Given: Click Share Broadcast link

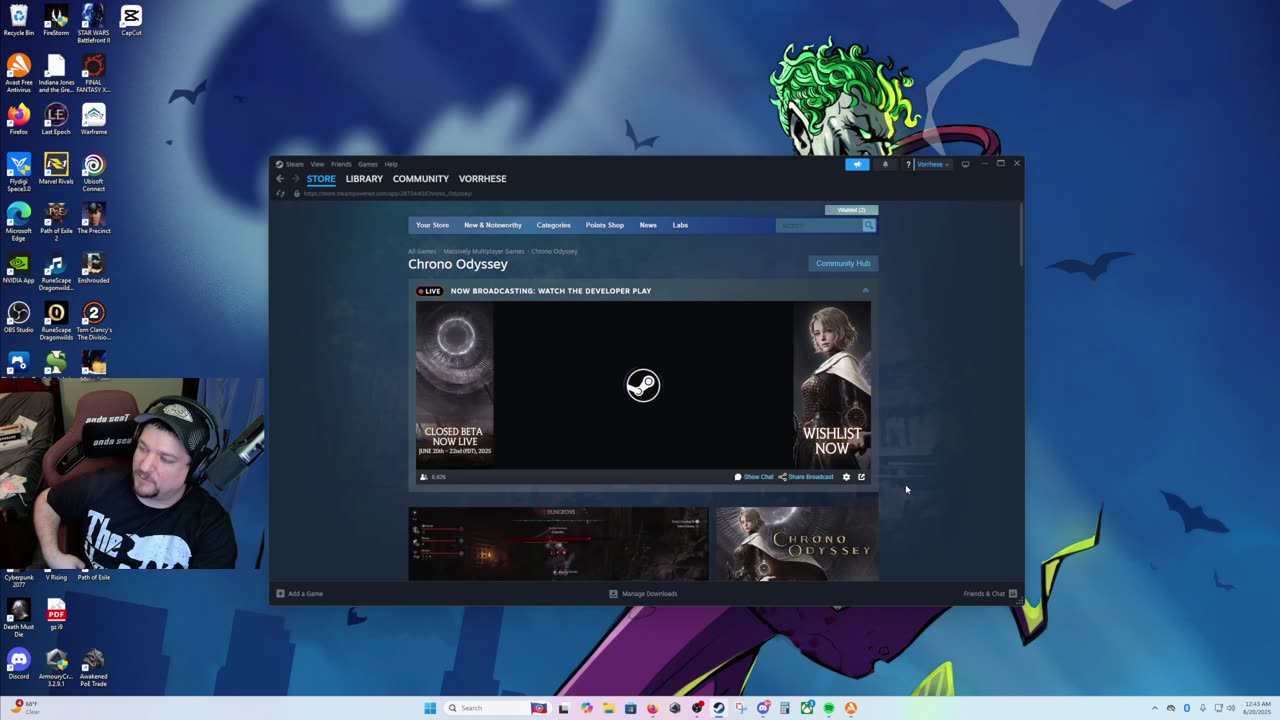Looking at the screenshot, I should point(806,477).
